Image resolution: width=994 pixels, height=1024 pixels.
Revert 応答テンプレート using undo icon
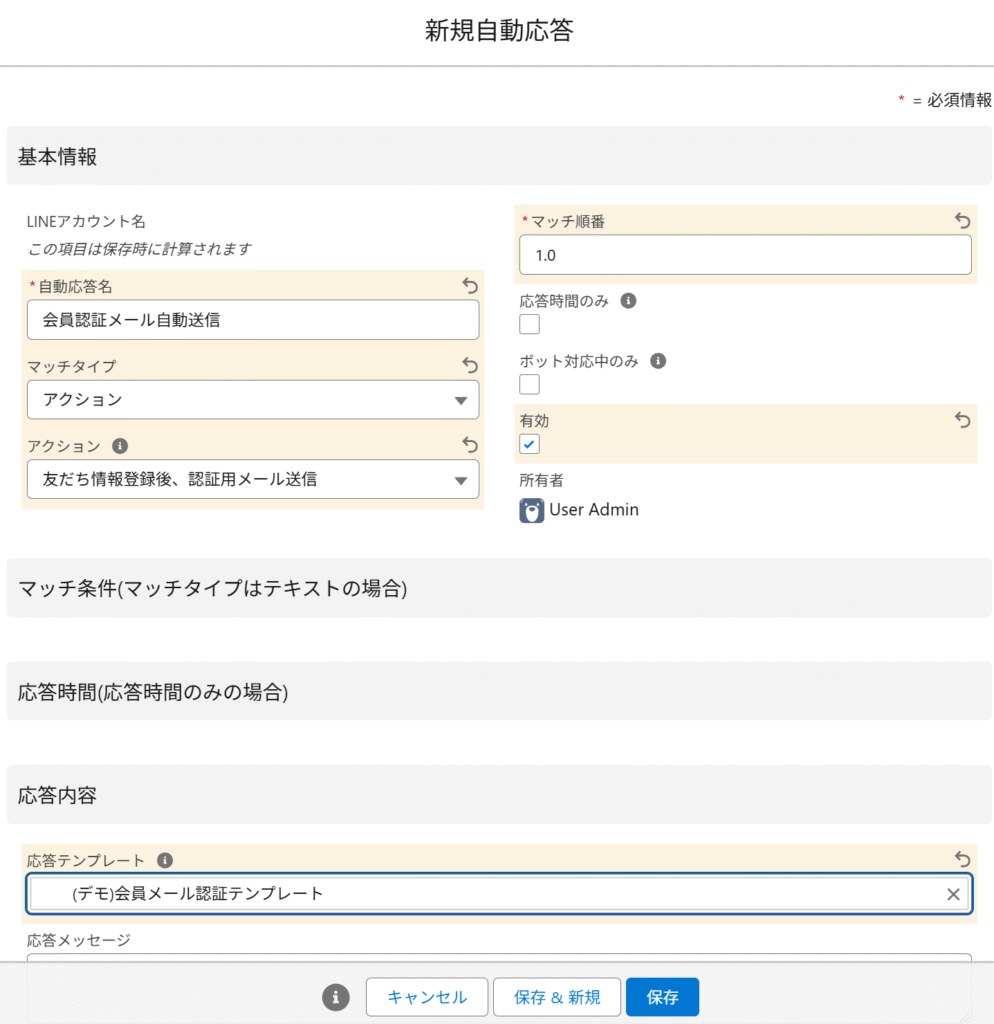tap(962, 859)
